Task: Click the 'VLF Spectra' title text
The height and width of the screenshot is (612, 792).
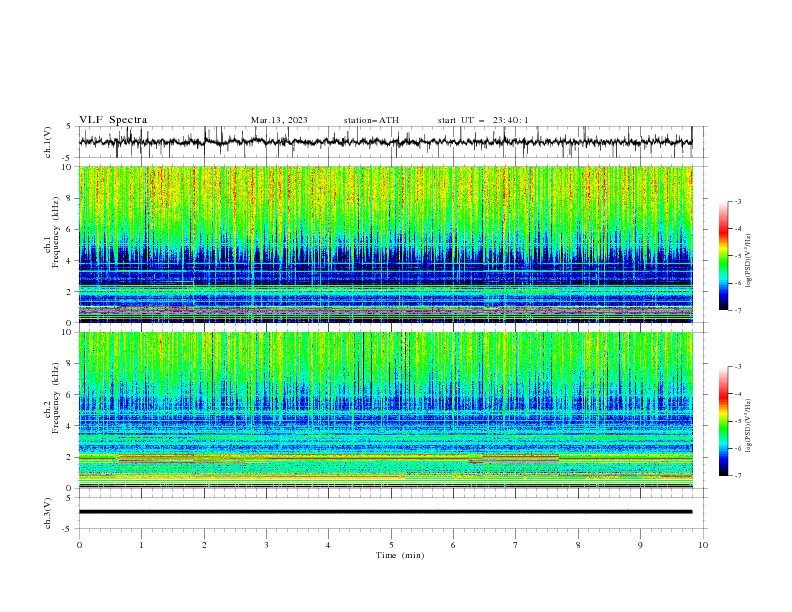Action: click(x=113, y=120)
